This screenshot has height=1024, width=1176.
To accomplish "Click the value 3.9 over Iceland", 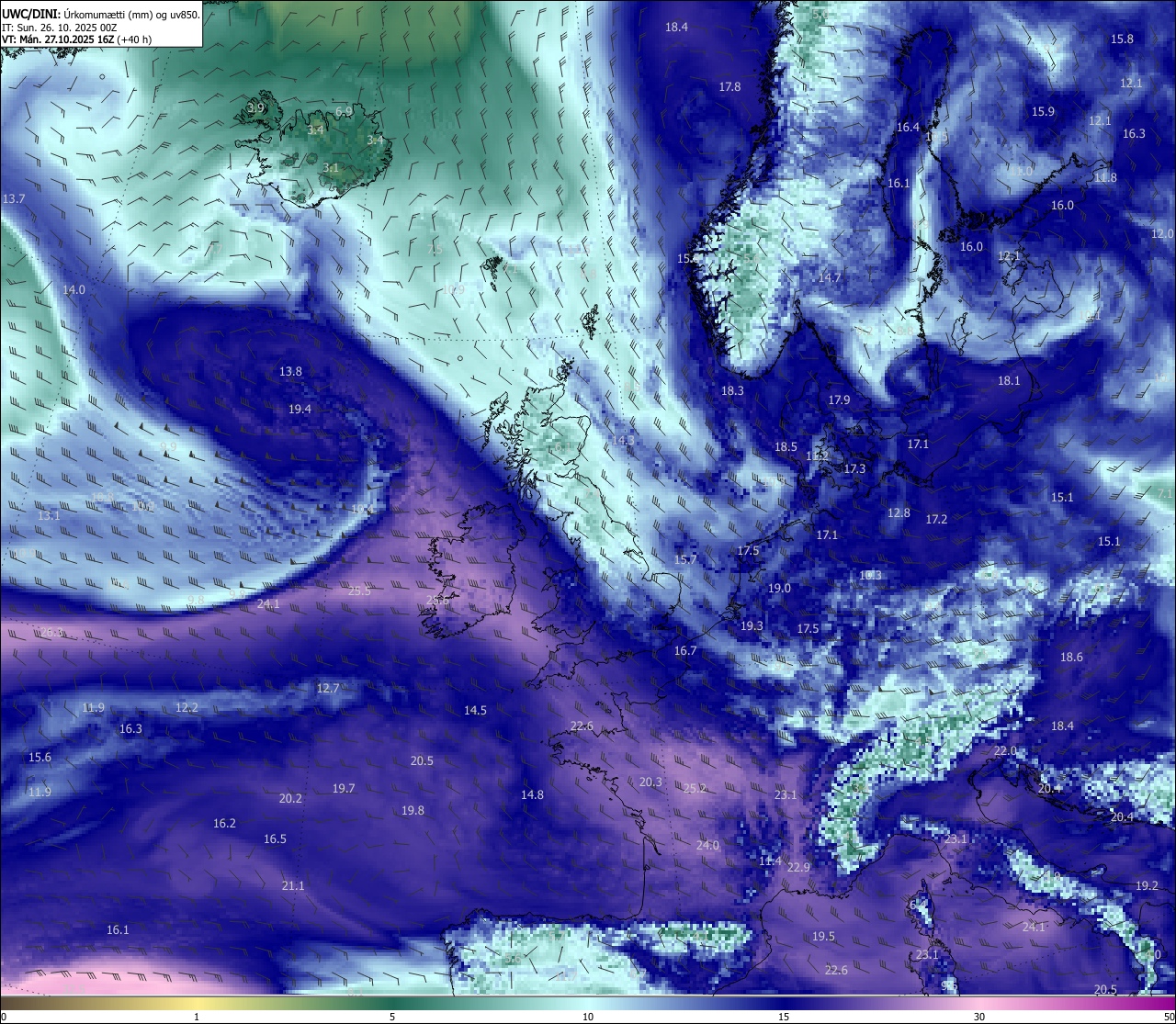I will [255, 107].
